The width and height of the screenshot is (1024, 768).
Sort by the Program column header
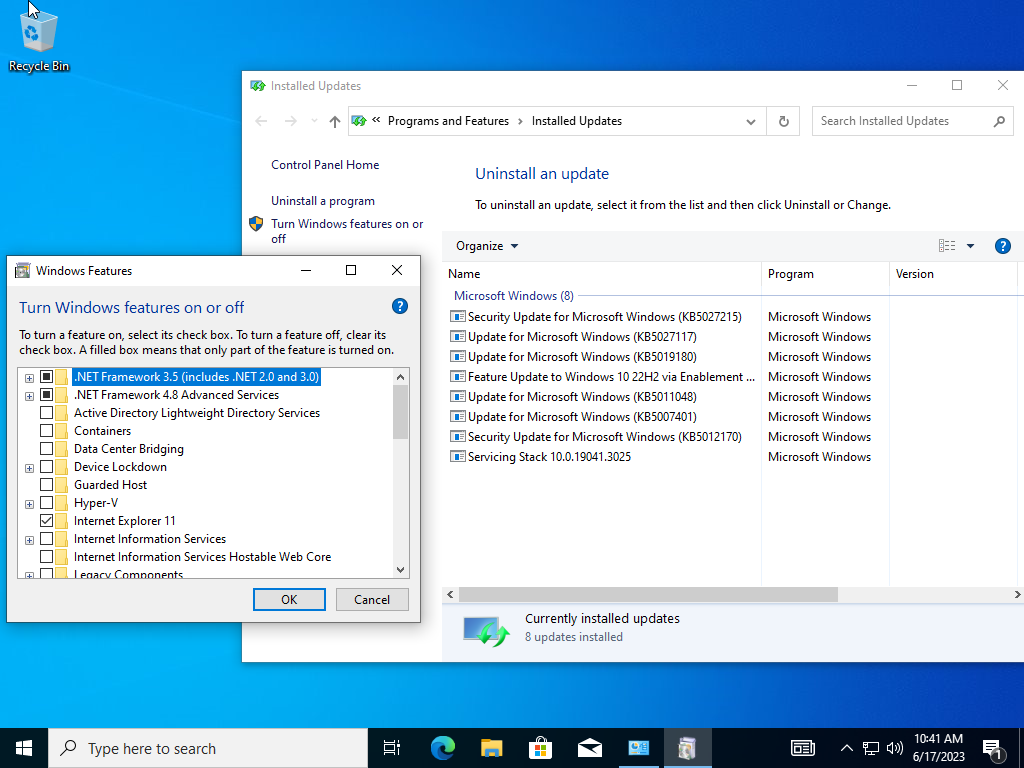(825, 274)
